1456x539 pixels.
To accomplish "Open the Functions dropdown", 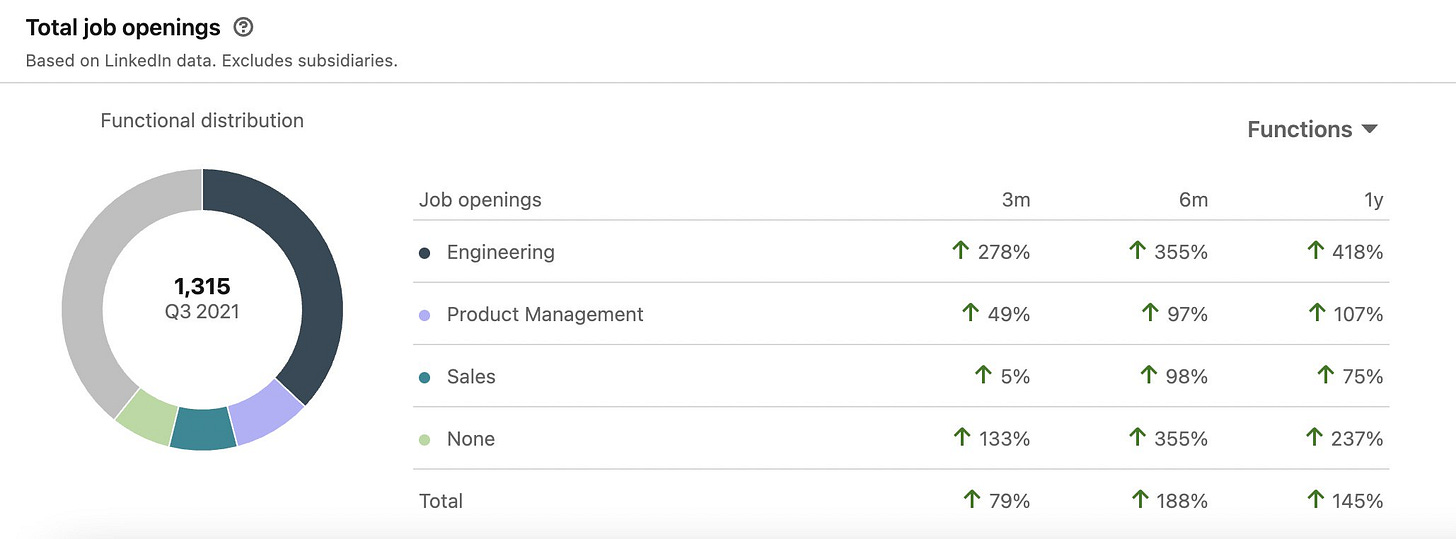I will 1313,129.
